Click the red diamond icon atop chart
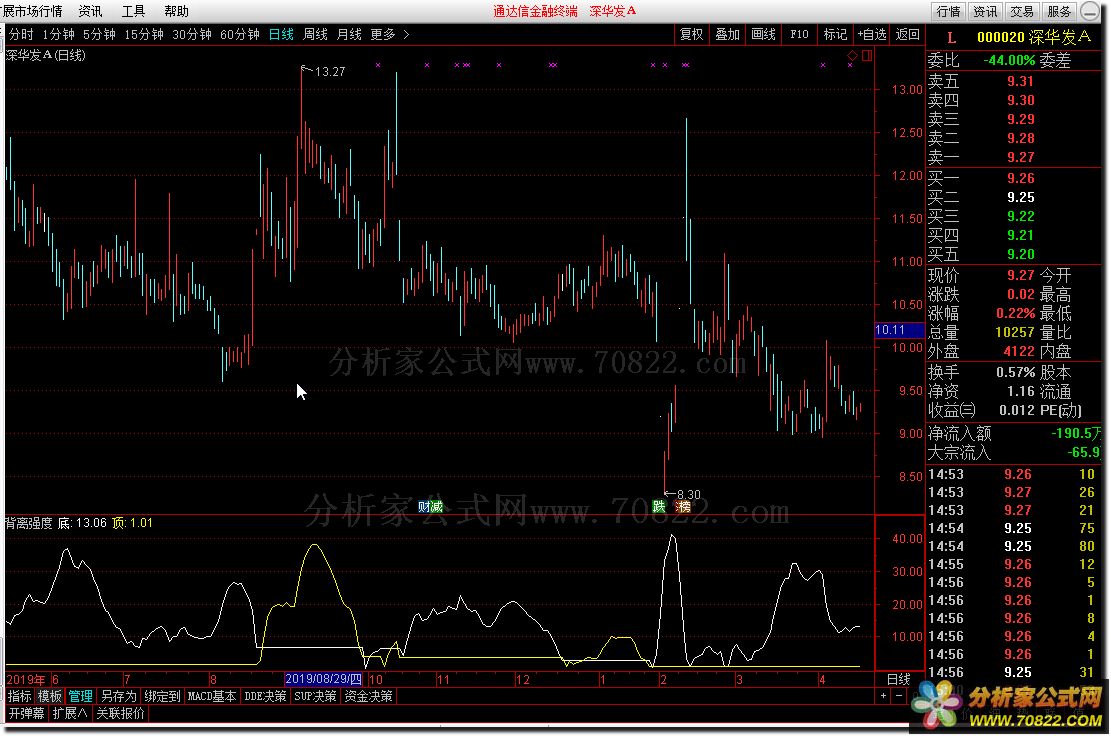1111x736 pixels. pyautogui.click(x=852, y=55)
